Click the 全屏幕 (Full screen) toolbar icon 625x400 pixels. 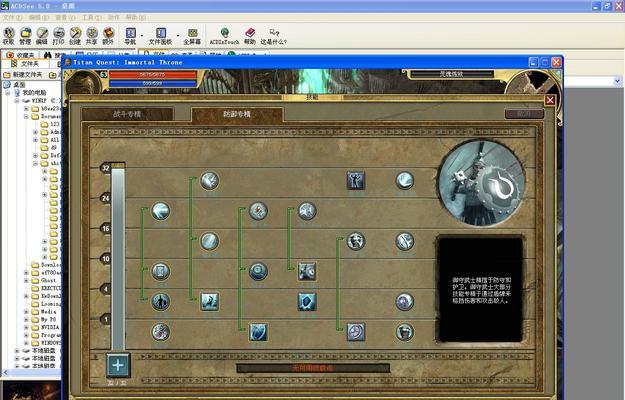(x=192, y=35)
